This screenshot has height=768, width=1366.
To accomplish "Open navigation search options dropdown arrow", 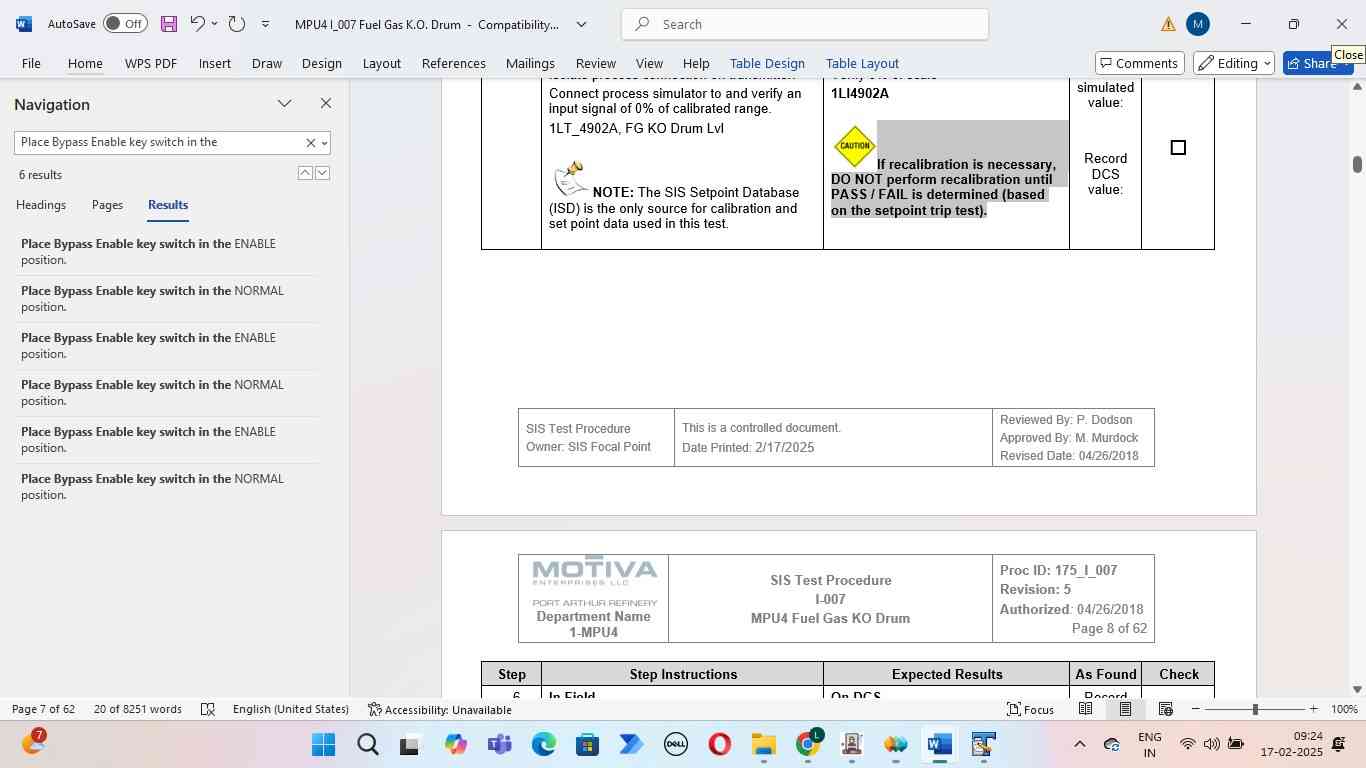I will pyautogui.click(x=324, y=143).
